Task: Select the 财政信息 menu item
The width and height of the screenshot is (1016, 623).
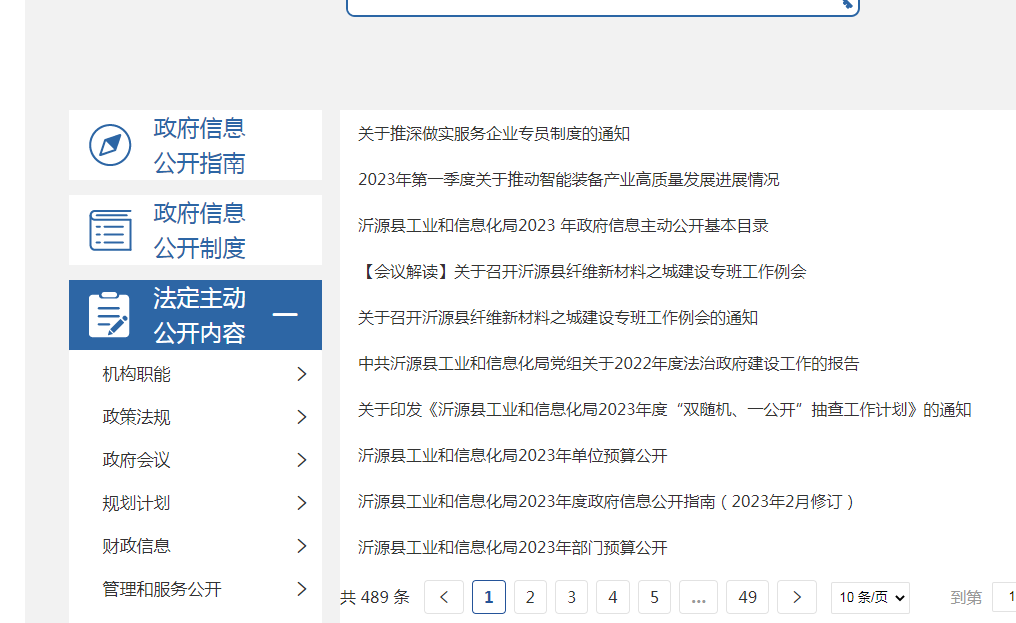Action: coord(137,546)
